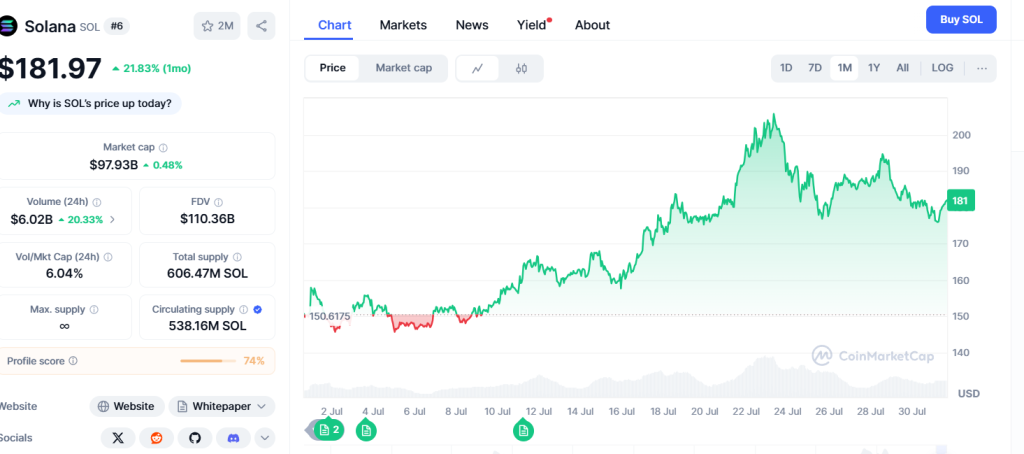Toggle LOG scale on chart
This screenshot has width=1024, height=454.
[942, 68]
